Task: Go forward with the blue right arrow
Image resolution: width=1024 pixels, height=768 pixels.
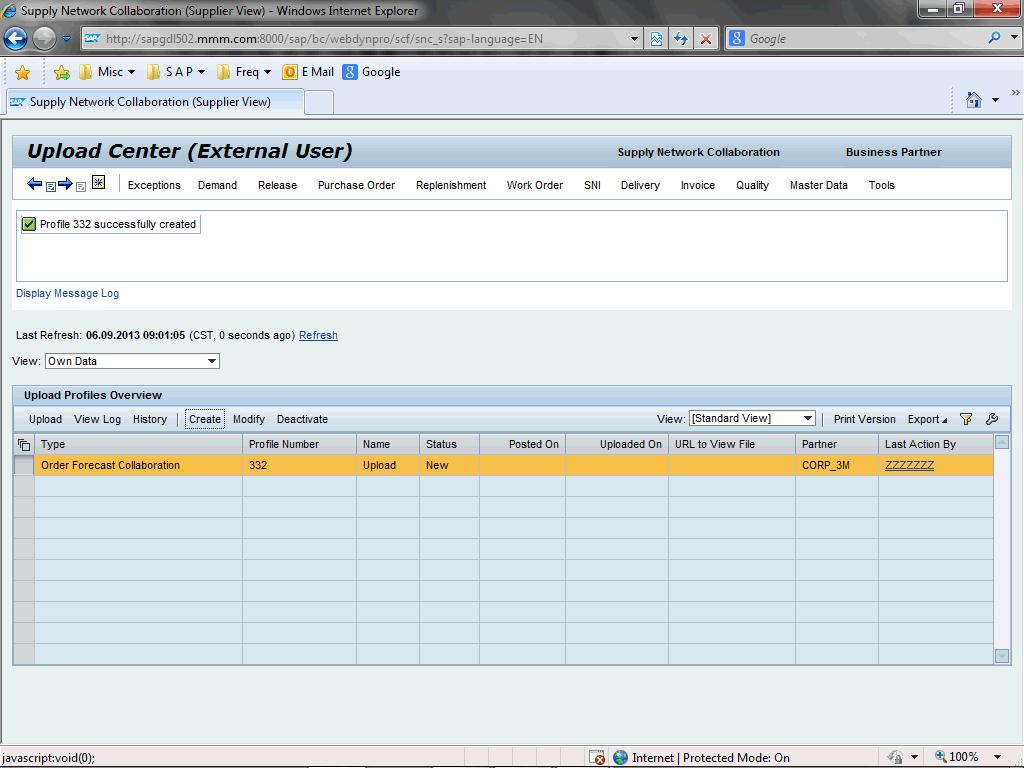Action: click(65, 184)
